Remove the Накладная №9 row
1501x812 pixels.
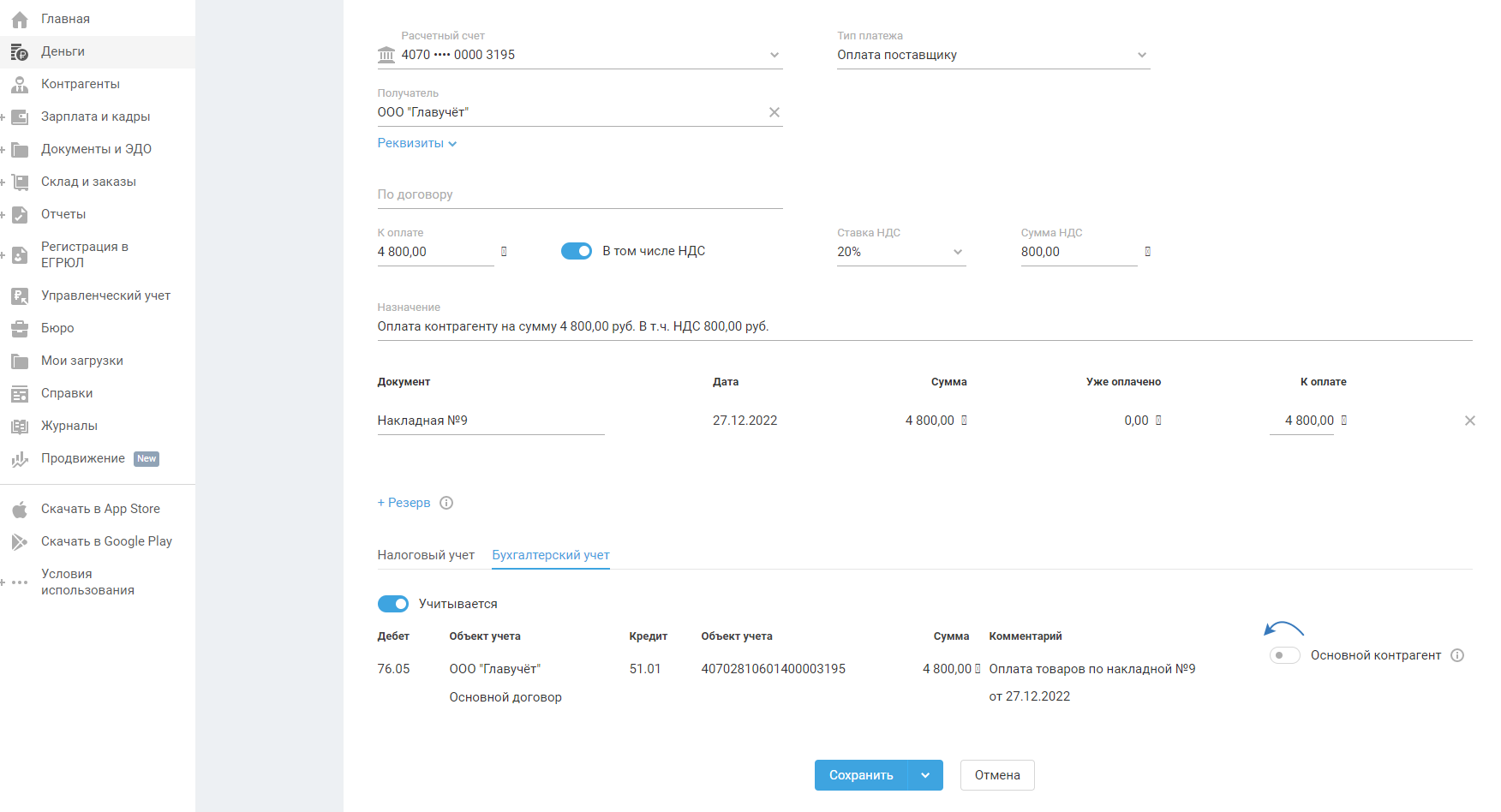[x=1469, y=421]
